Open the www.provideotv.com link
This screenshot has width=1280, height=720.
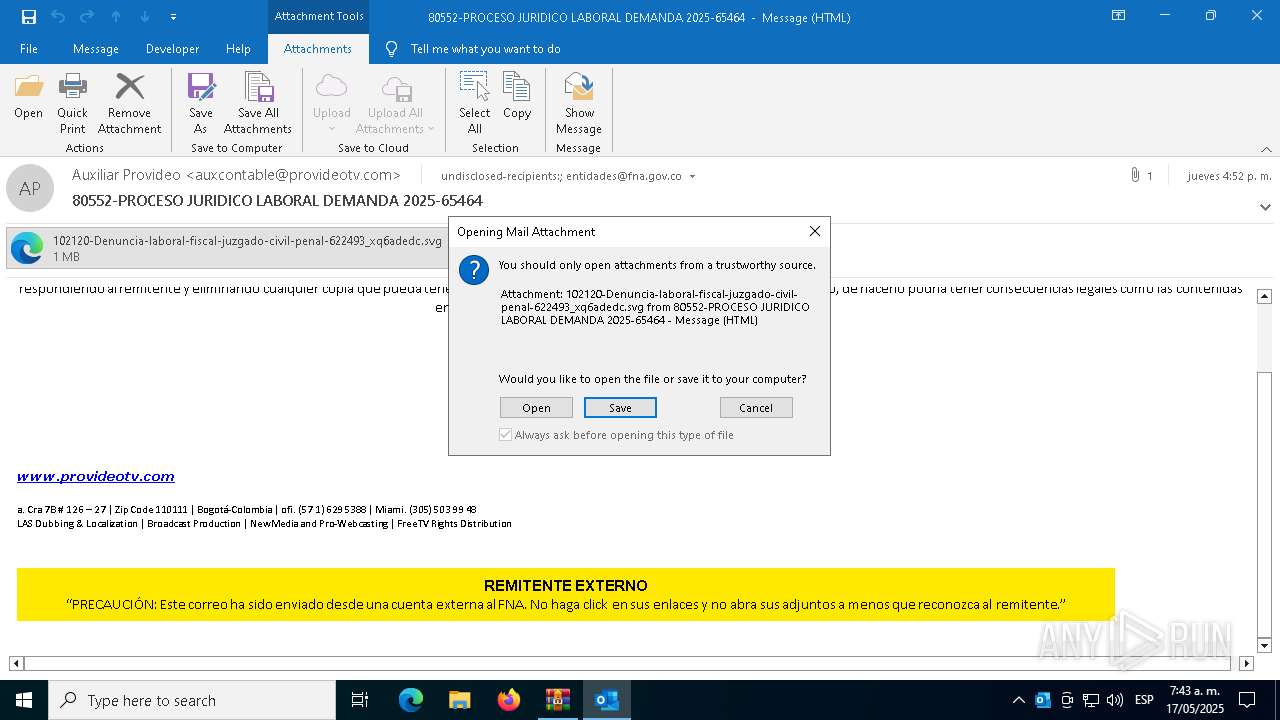click(96, 477)
